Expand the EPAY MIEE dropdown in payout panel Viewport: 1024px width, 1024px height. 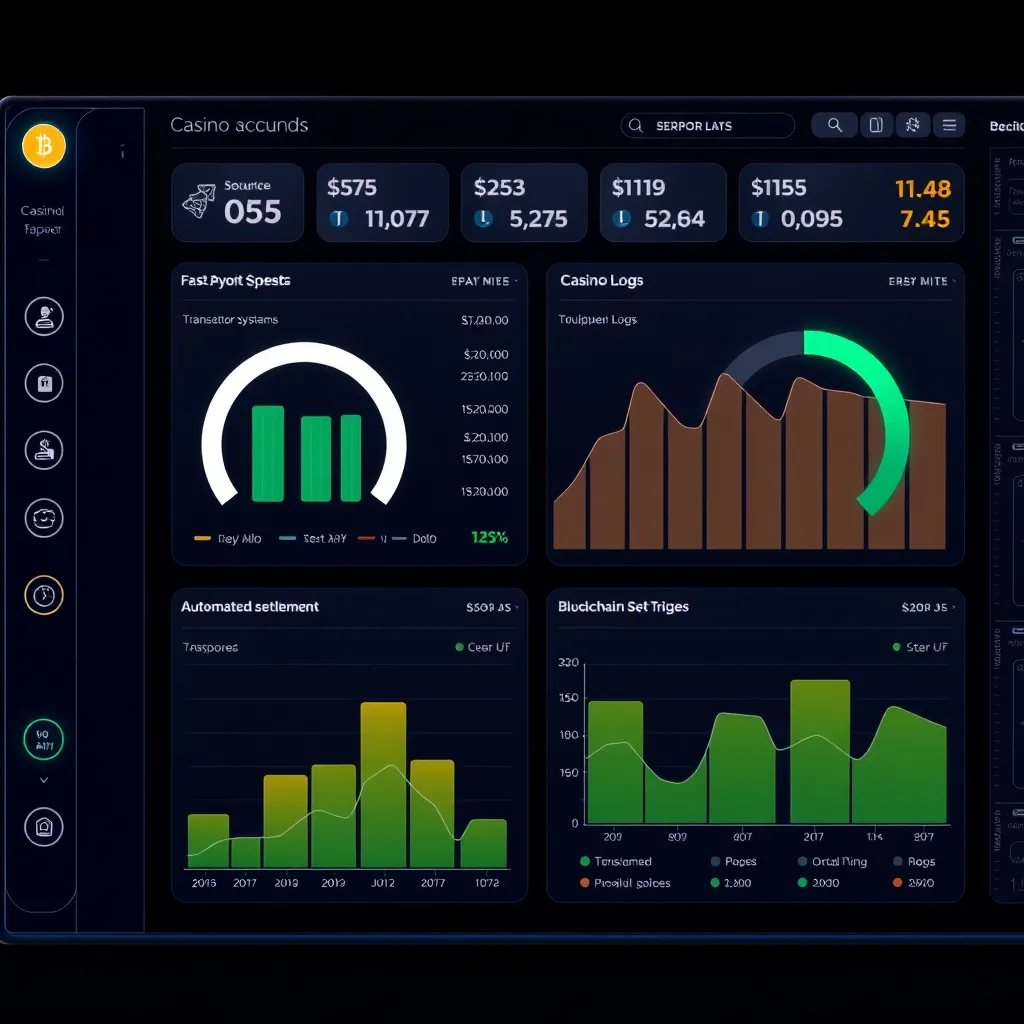point(484,281)
